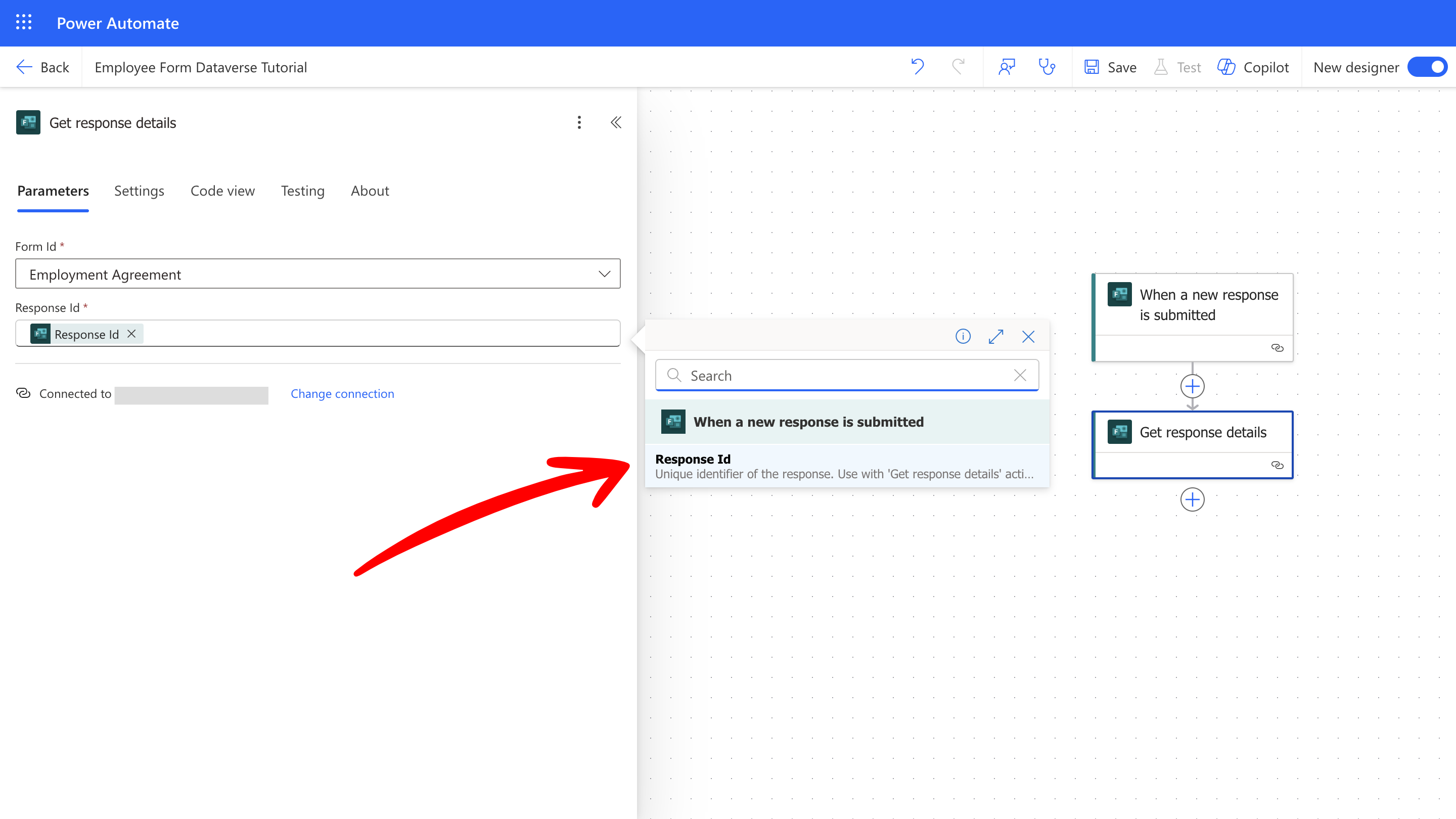Click the plus icon between the two flow actions
Viewport: 1456px width, 819px height.
click(x=1193, y=387)
